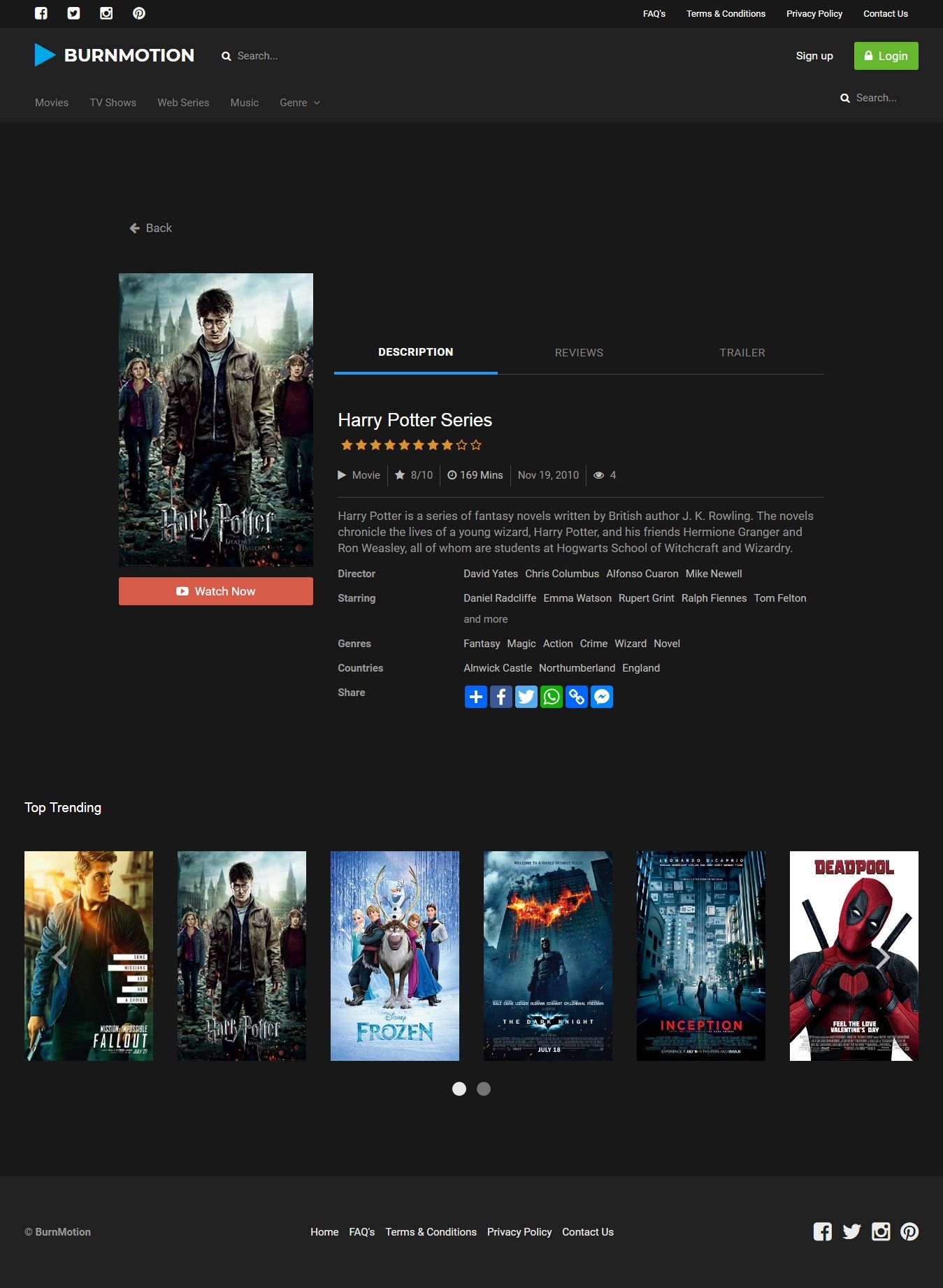This screenshot has width=943, height=1288.
Task: Click the green Login button
Action: pos(886,56)
